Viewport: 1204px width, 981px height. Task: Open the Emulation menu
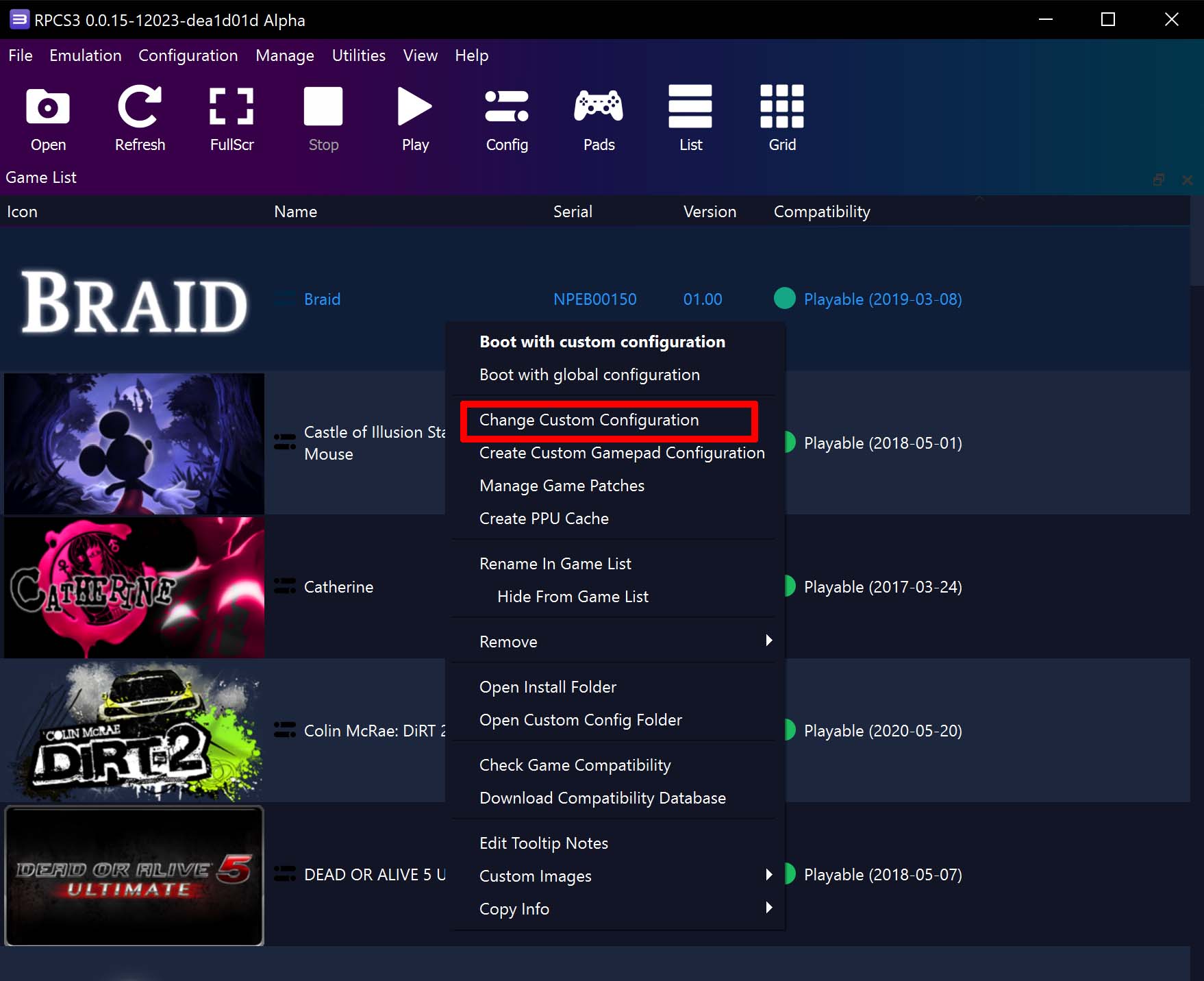86,55
